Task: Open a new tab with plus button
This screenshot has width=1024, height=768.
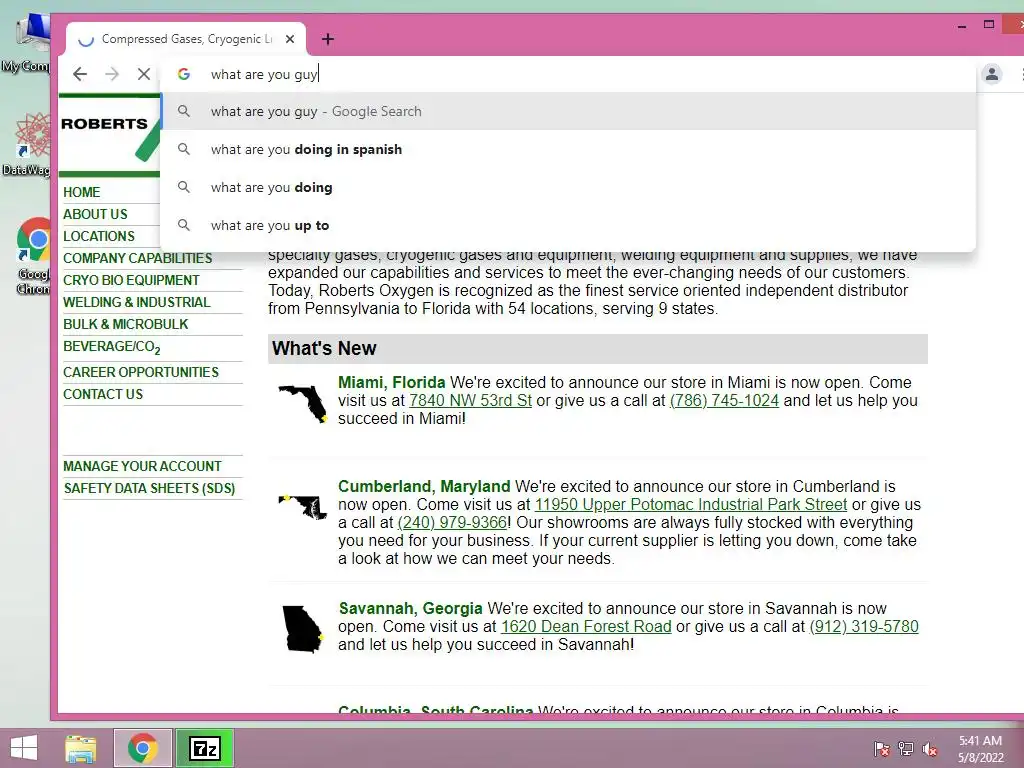Action: pyautogui.click(x=328, y=39)
